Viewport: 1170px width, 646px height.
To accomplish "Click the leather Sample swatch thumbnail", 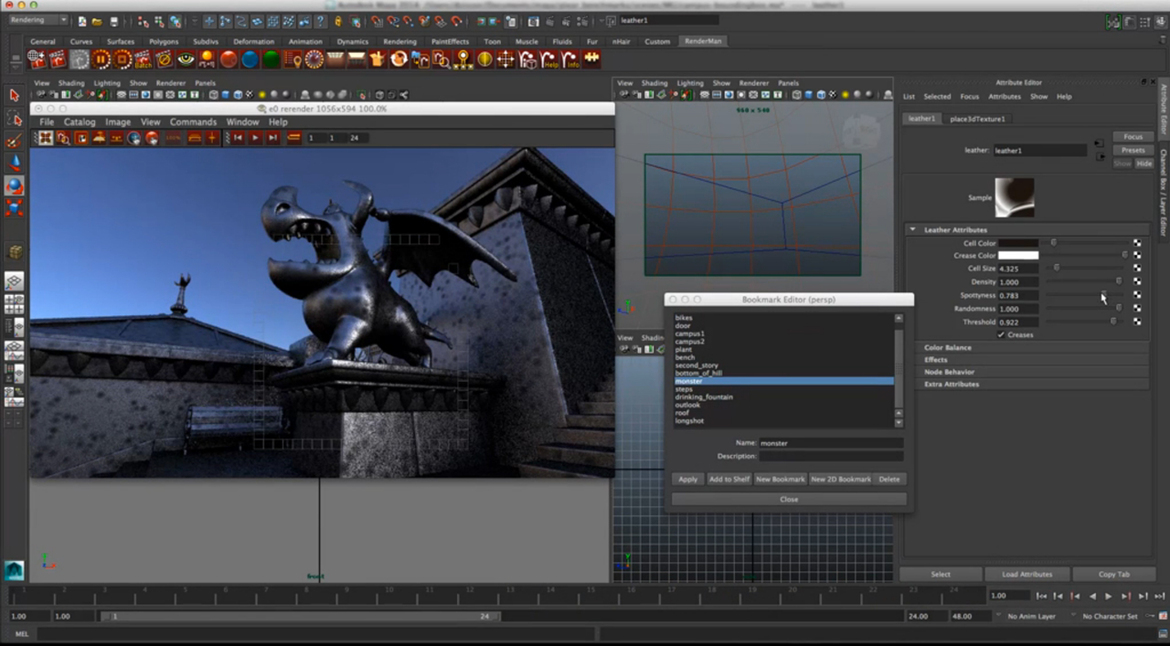I will tap(1014, 198).
